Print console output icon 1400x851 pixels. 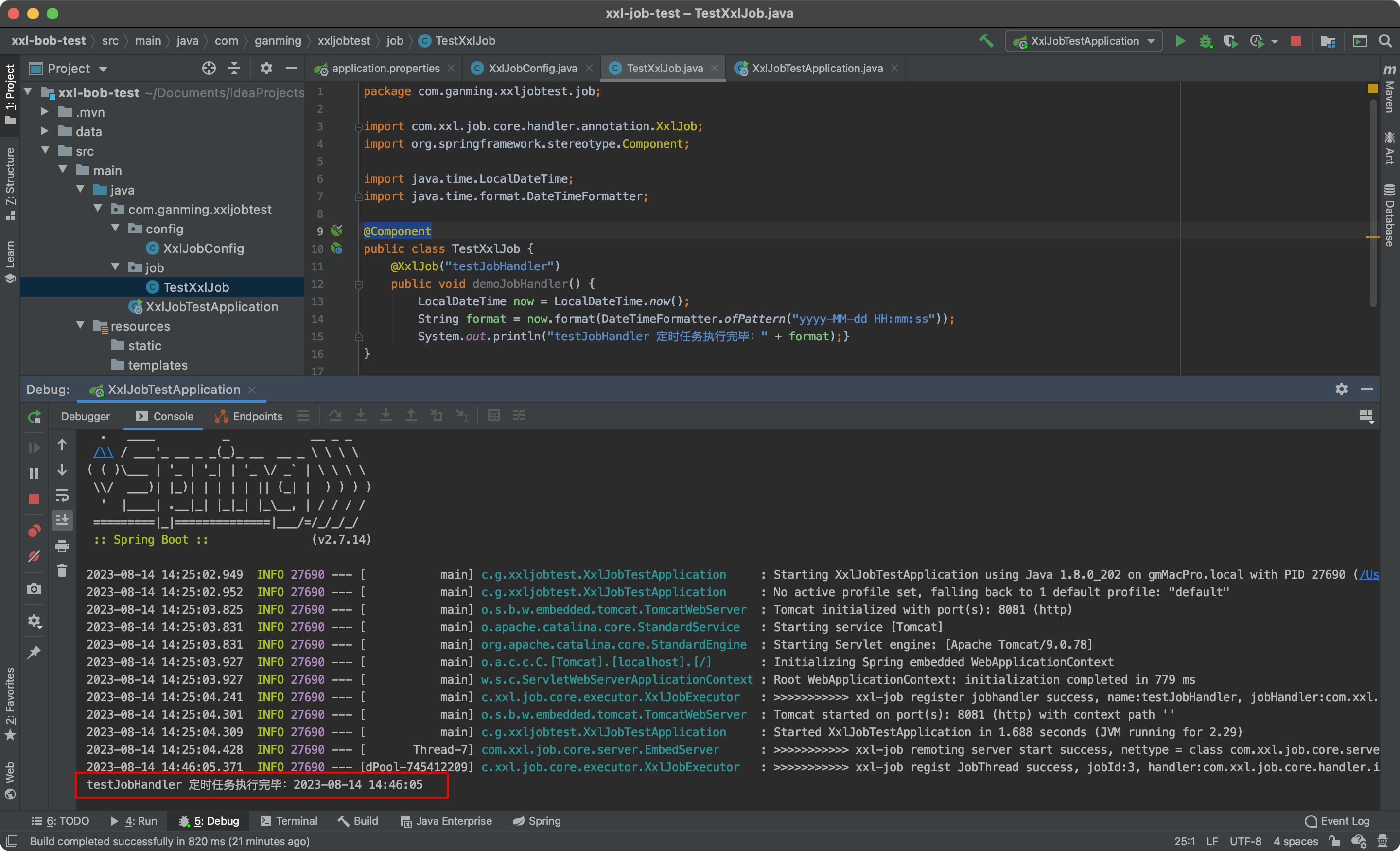(62, 546)
